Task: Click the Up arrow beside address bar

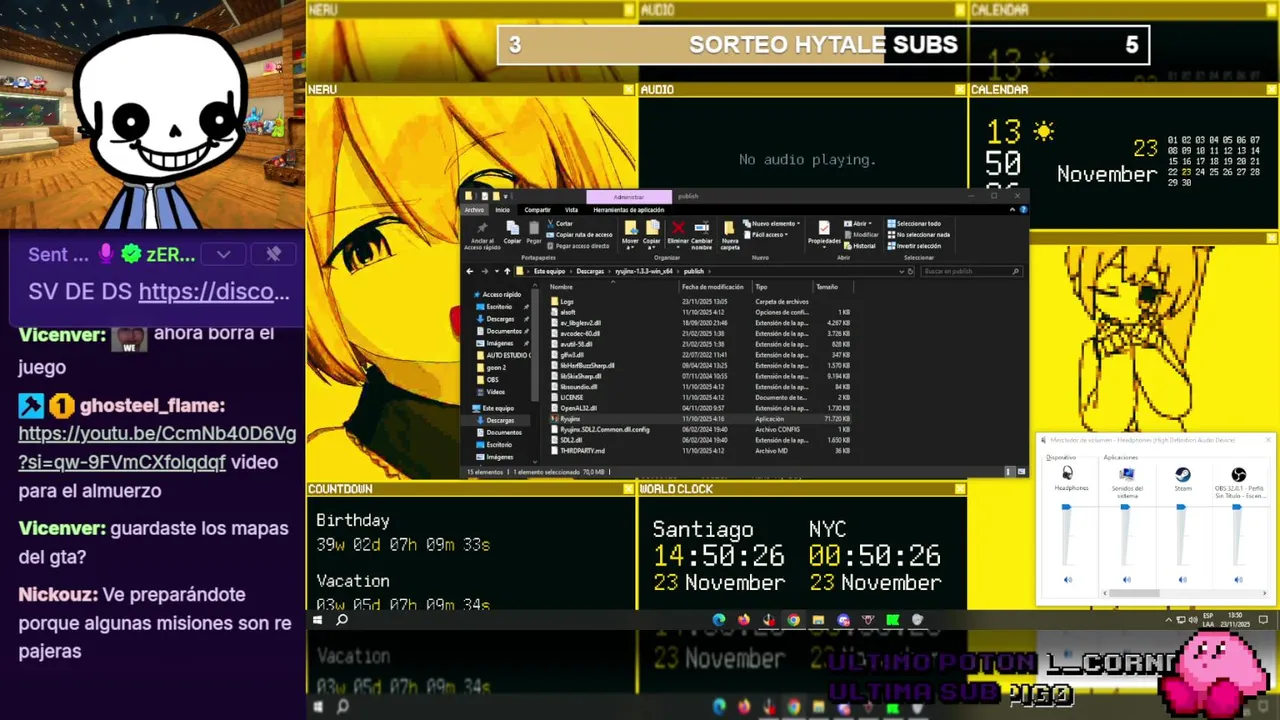Action: coord(507,271)
